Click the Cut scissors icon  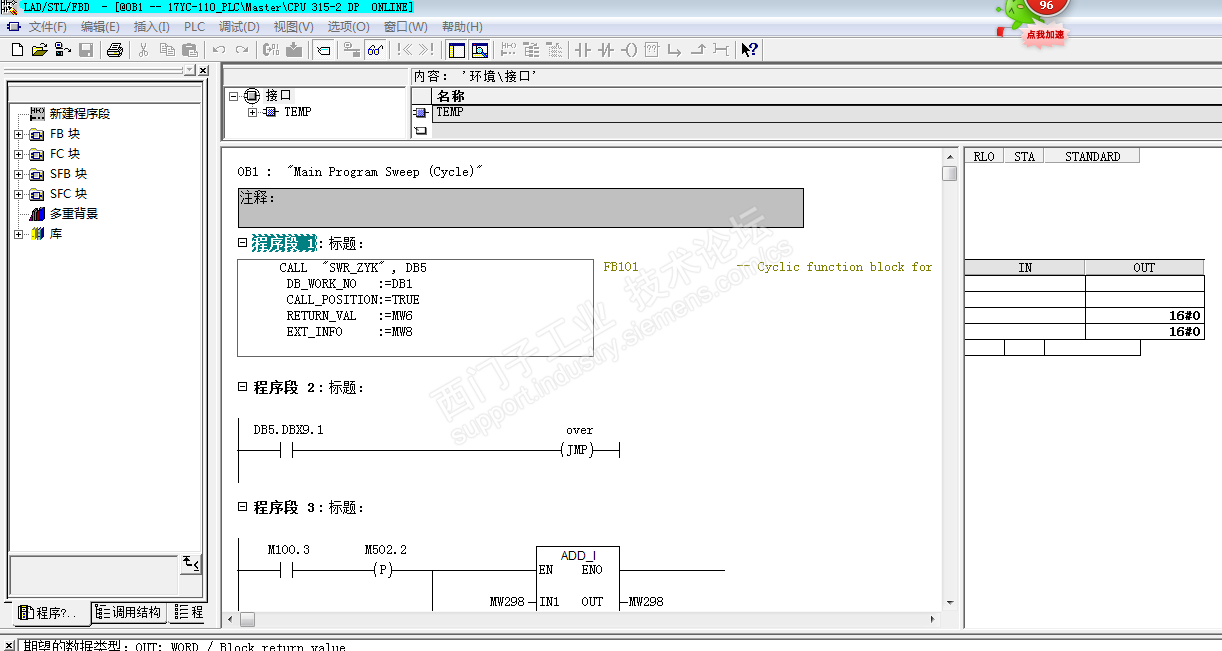click(x=143, y=50)
